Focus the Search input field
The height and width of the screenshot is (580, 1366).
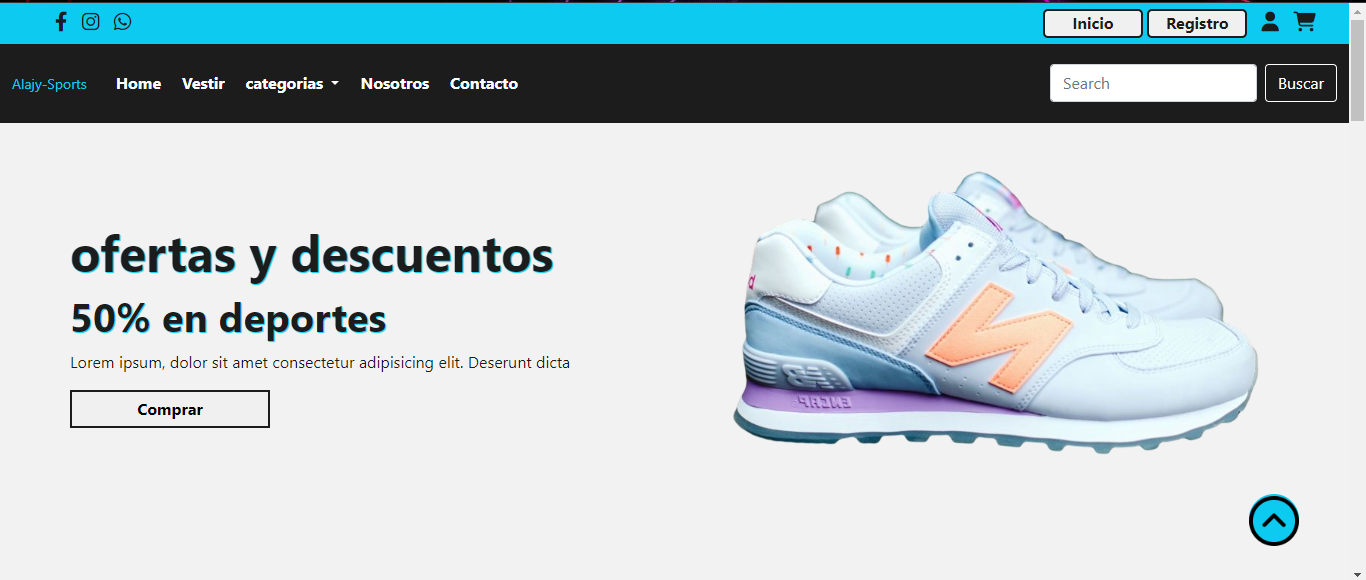pyautogui.click(x=1152, y=84)
